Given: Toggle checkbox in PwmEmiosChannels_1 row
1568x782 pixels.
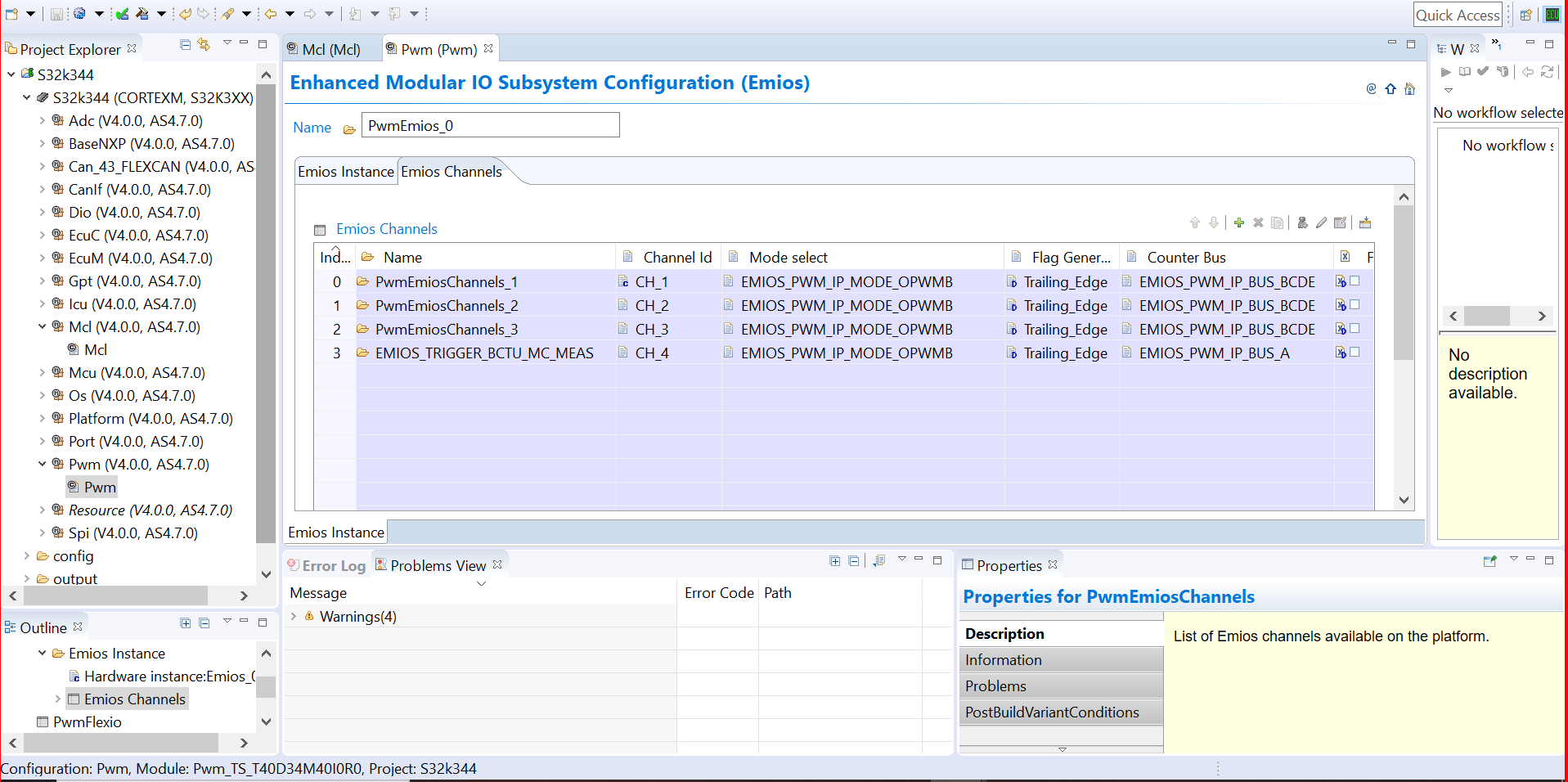Looking at the screenshot, I should [1355, 281].
